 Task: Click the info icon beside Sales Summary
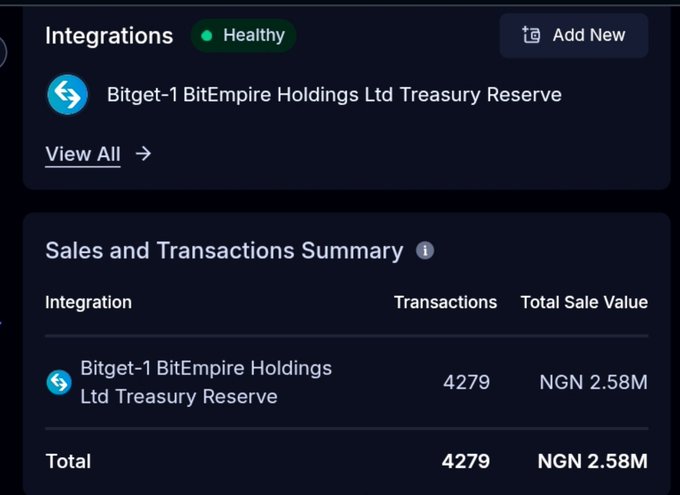(425, 250)
